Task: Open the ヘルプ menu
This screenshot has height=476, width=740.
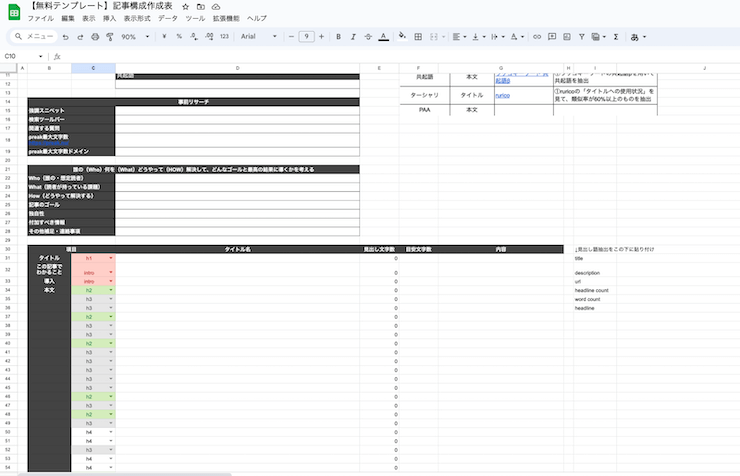Action: point(257,18)
